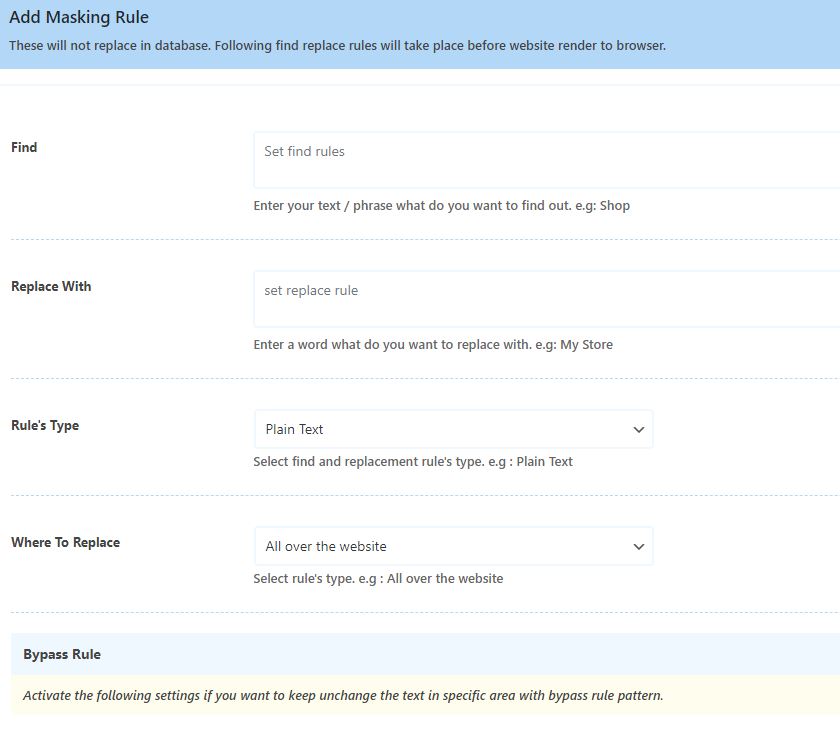Screen dimensions: 840x735
Task: Click the Rule's Type label
Action: (45, 425)
